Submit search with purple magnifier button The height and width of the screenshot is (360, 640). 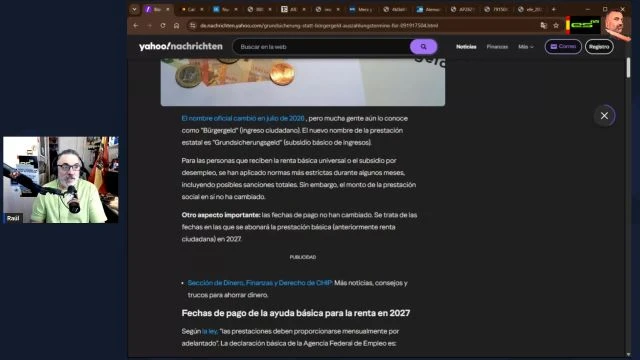click(x=423, y=47)
